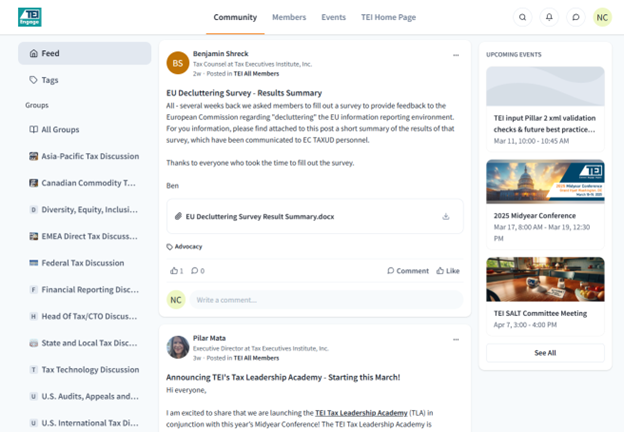Open the 2025 Midyear Conference banner image
Viewport: 624px width, 432px height.
[x=545, y=182]
